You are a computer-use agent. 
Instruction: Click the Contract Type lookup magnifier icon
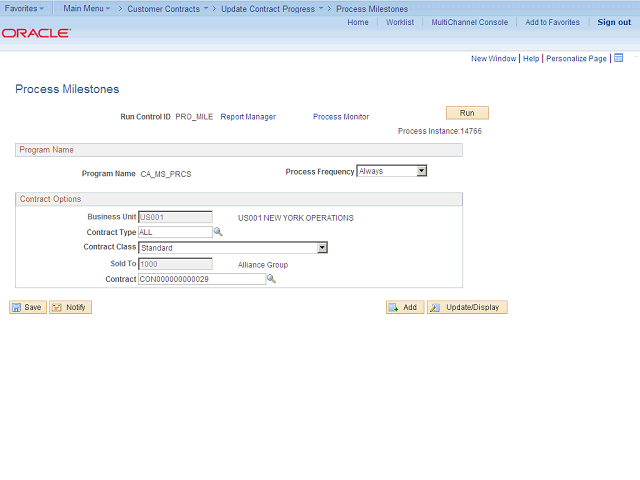click(218, 232)
